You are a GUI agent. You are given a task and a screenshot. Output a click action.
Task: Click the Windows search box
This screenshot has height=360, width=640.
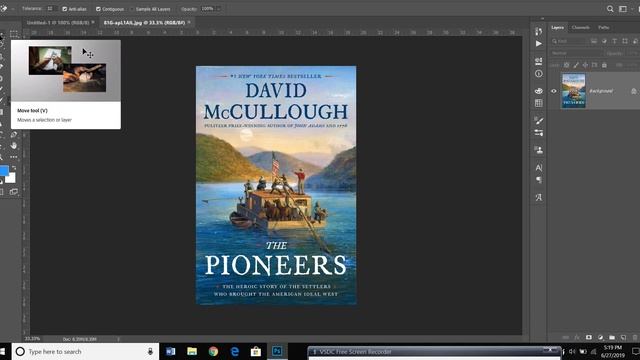86,351
